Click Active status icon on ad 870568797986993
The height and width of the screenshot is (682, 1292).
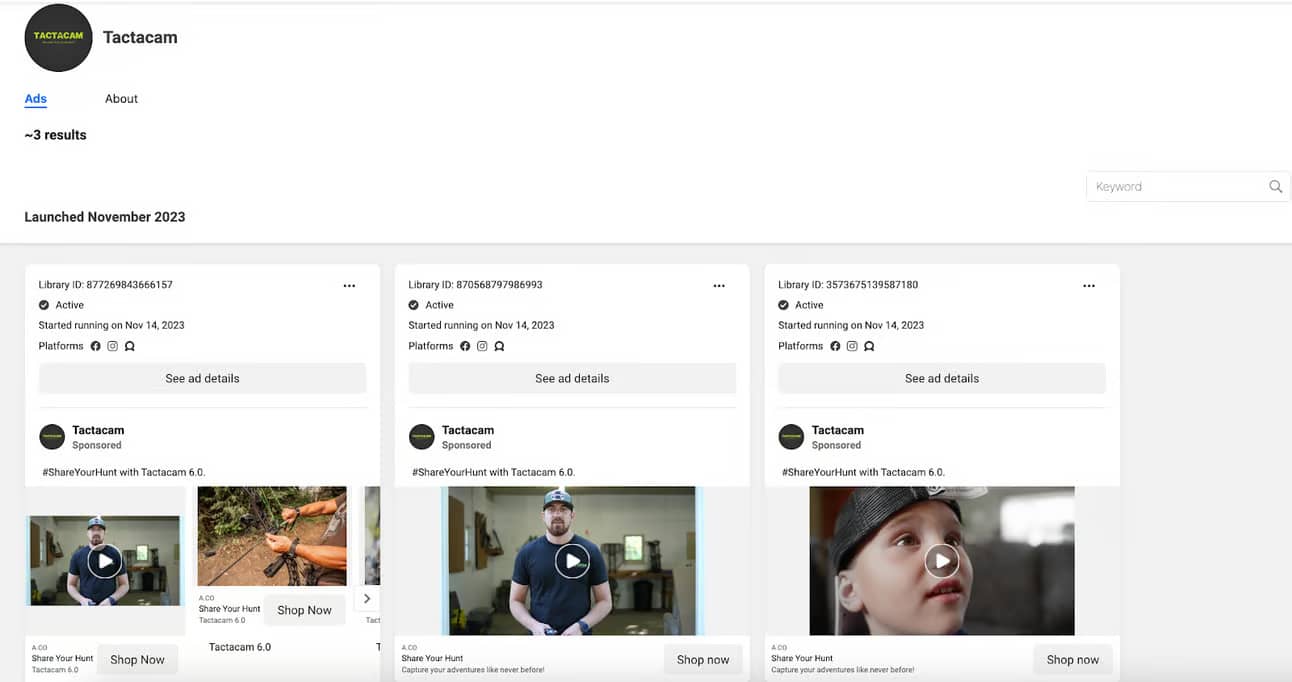pyautogui.click(x=414, y=305)
